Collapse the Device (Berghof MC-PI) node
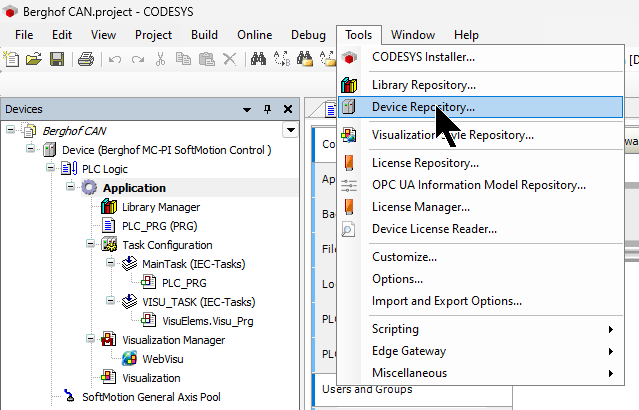Viewport: 639px width, 410px height. coord(31,148)
